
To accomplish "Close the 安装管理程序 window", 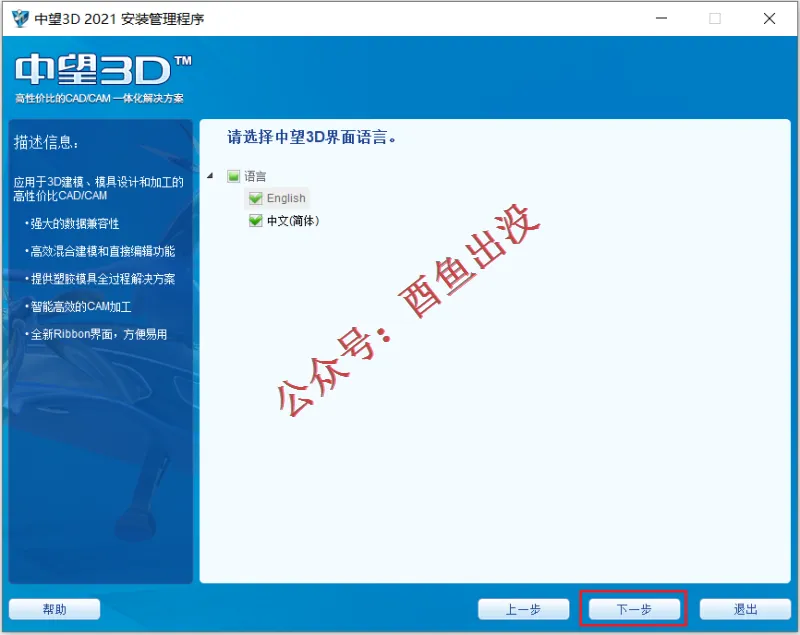I will pyautogui.click(x=769, y=18).
